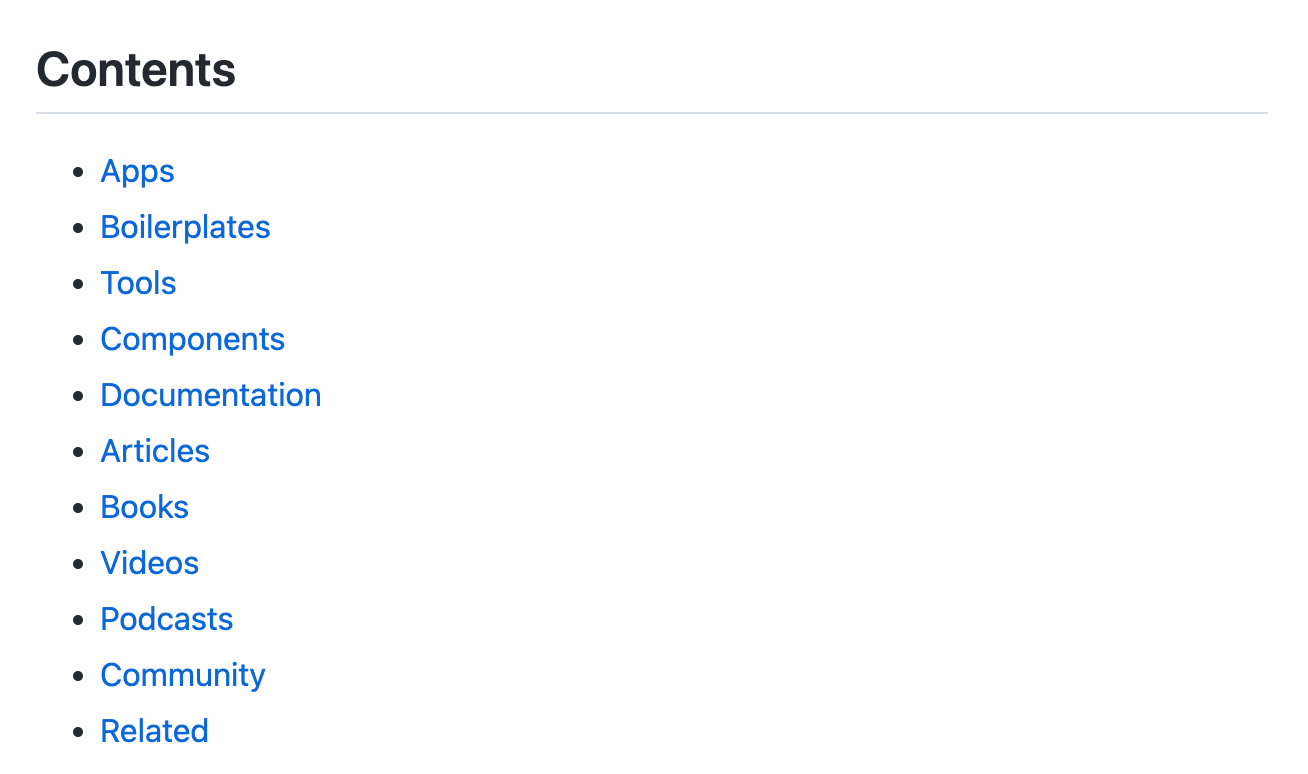Jump to the Components section
This screenshot has width=1308, height=774.
192,340
